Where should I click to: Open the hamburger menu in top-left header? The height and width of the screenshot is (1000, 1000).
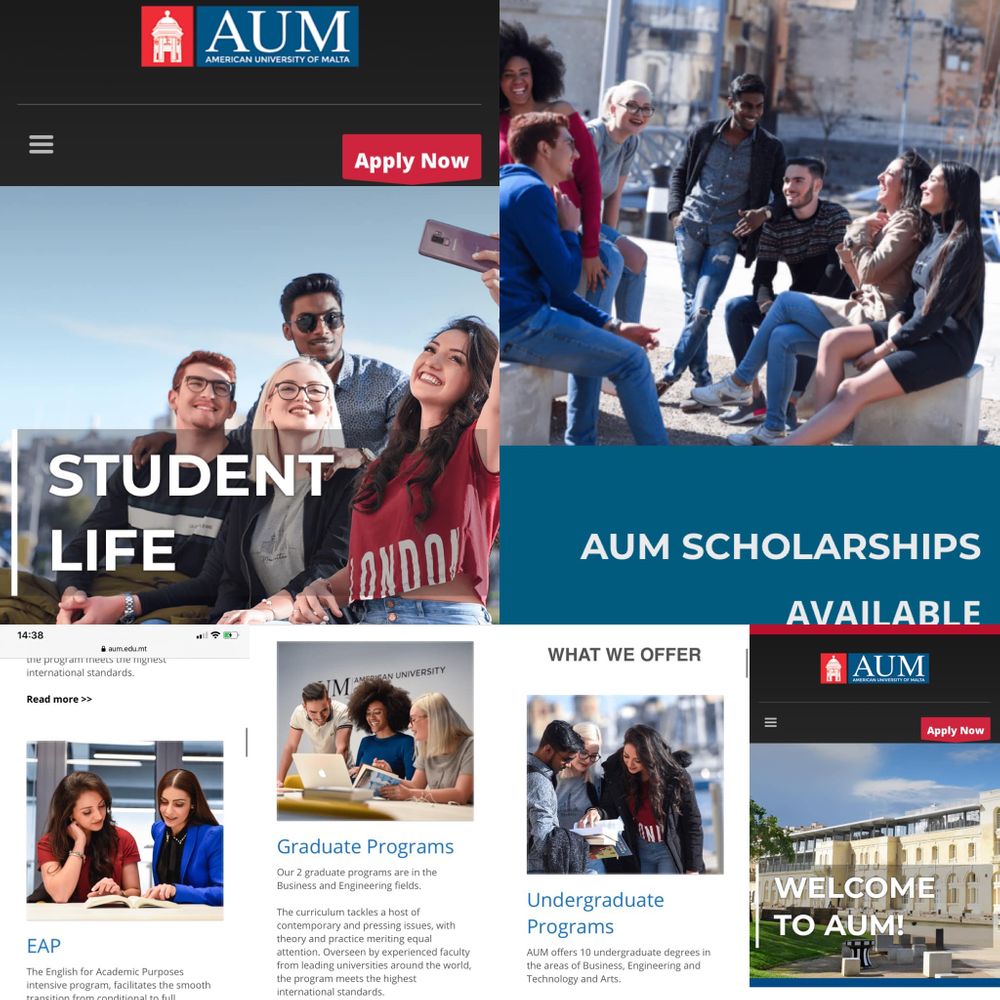41,144
